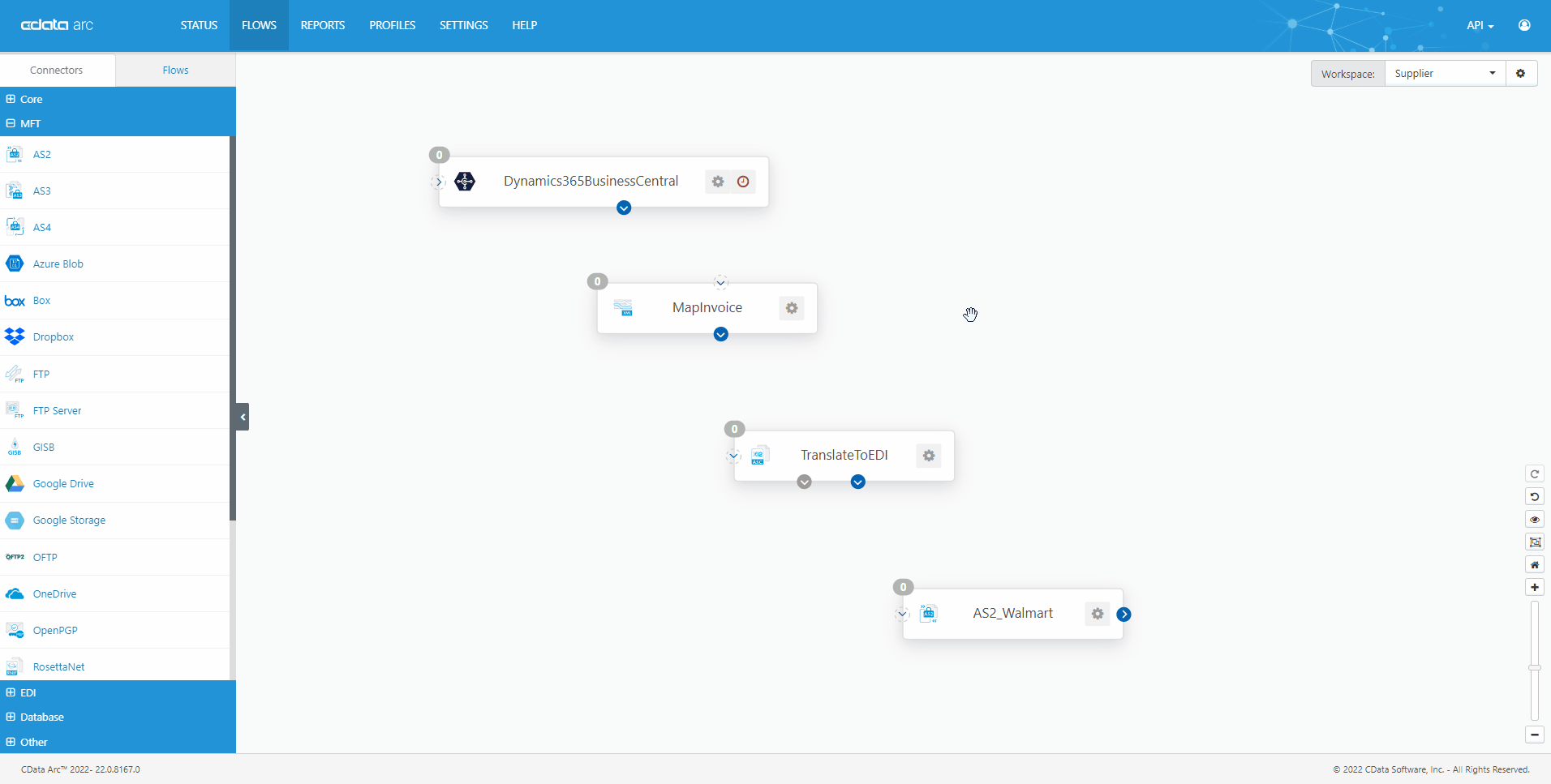Zoom out with the minus button
Image resolution: width=1551 pixels, height=784 pixels.
1535,735
